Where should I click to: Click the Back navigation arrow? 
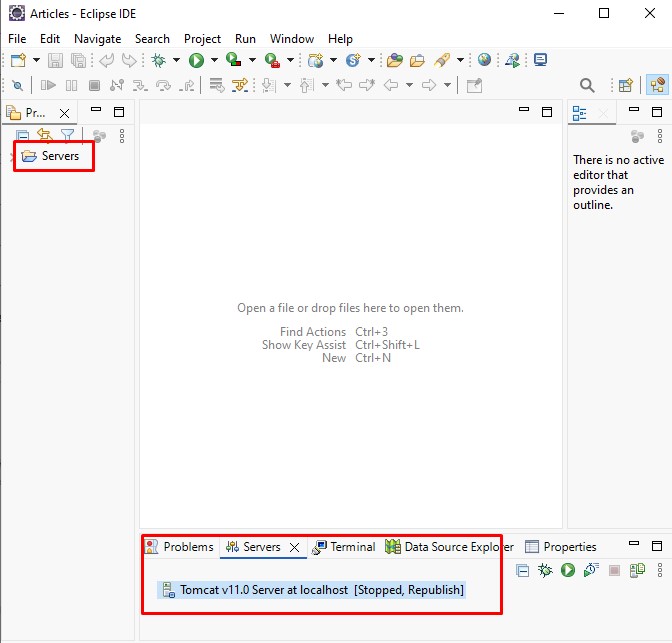tap(391, 85)
